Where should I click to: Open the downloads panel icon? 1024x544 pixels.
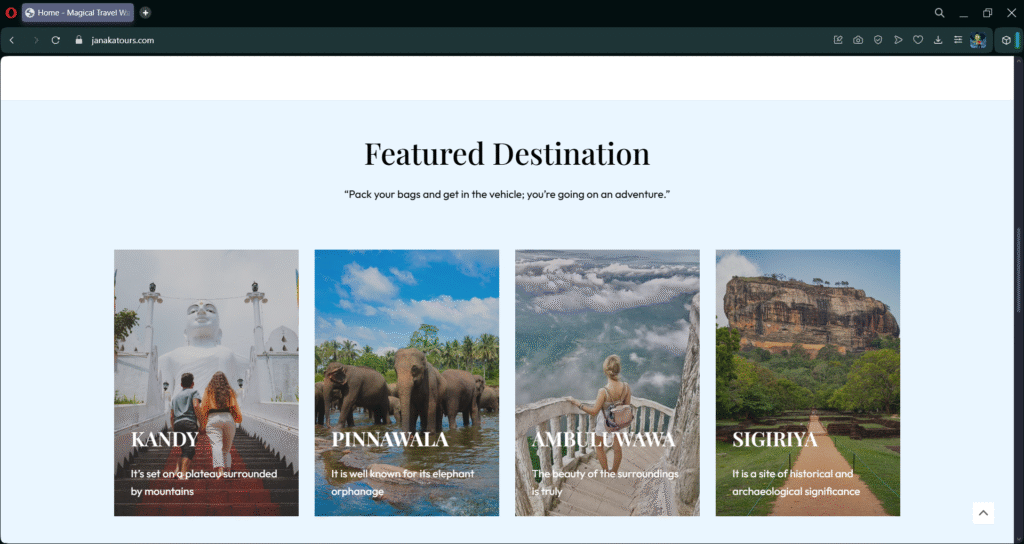[x=938, y=40]
